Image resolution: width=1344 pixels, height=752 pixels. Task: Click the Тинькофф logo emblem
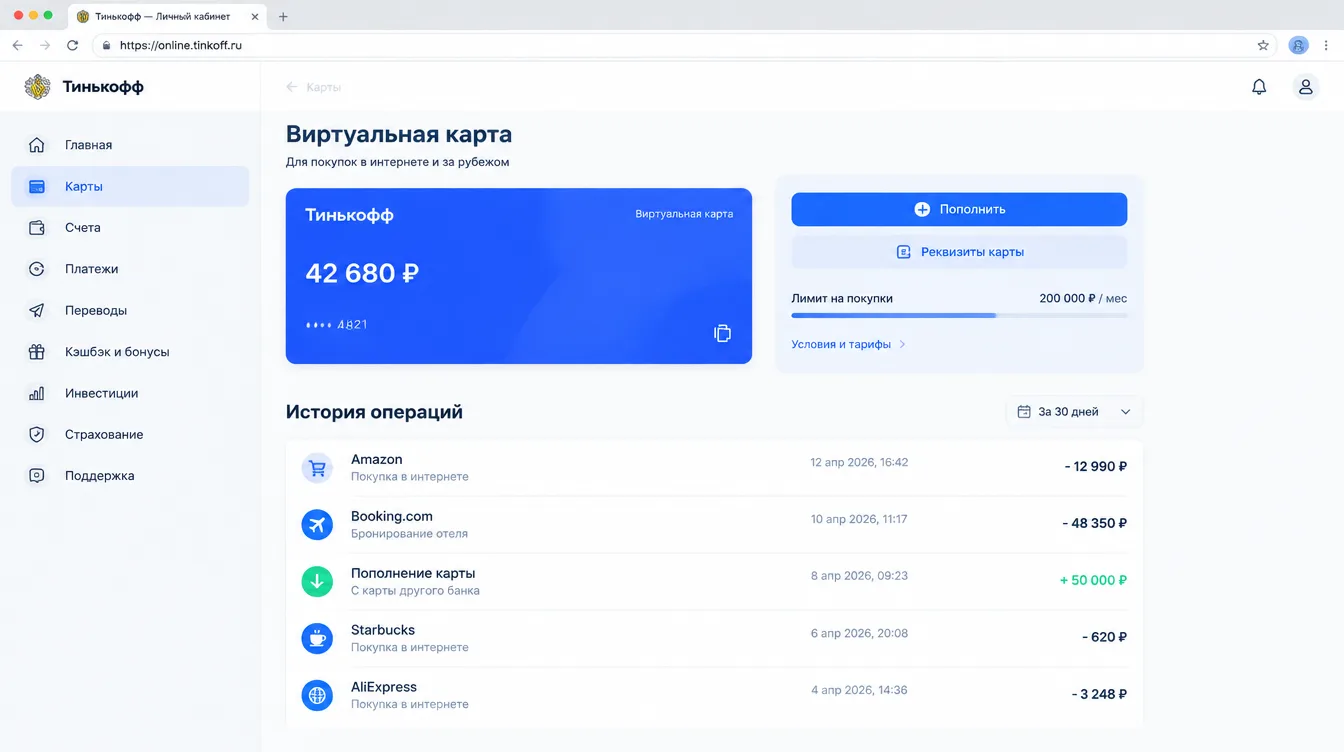[x=37, y=87]
